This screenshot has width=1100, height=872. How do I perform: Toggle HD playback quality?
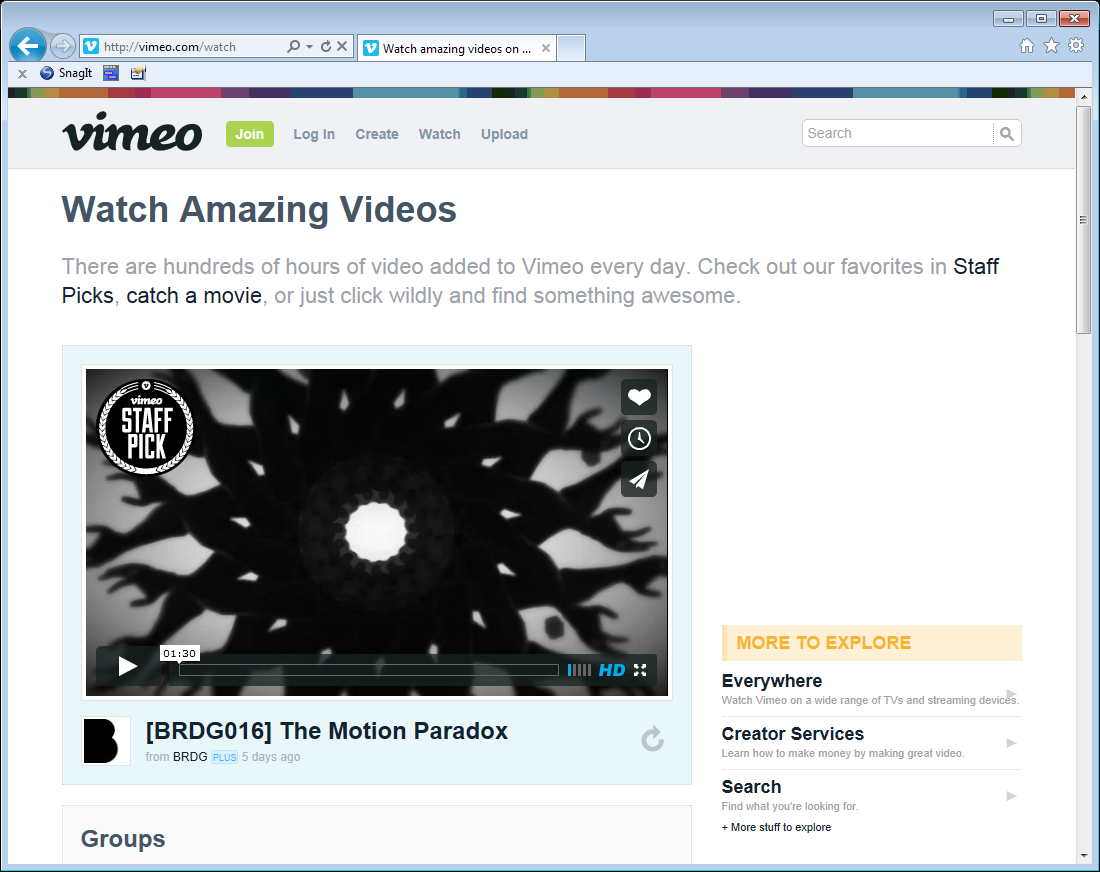coord(612,670)
